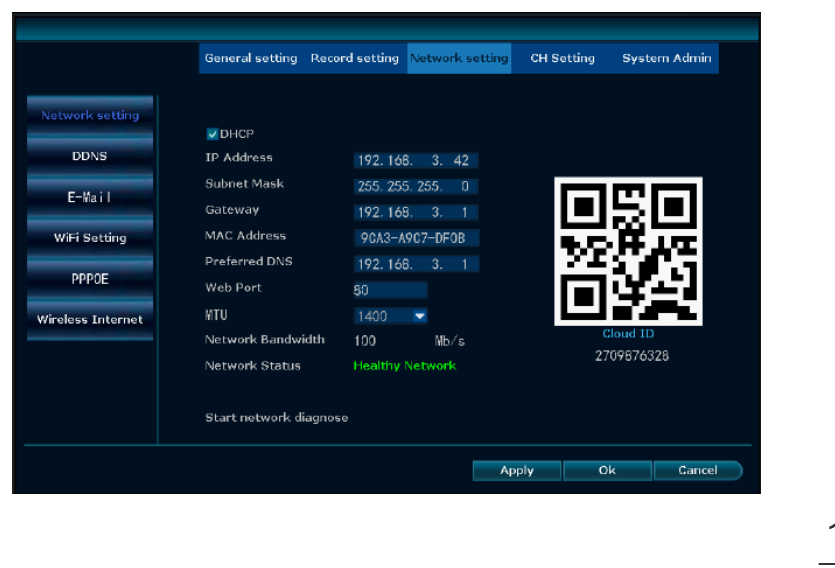Click the Cloud ID label

(x=628, y=334)
